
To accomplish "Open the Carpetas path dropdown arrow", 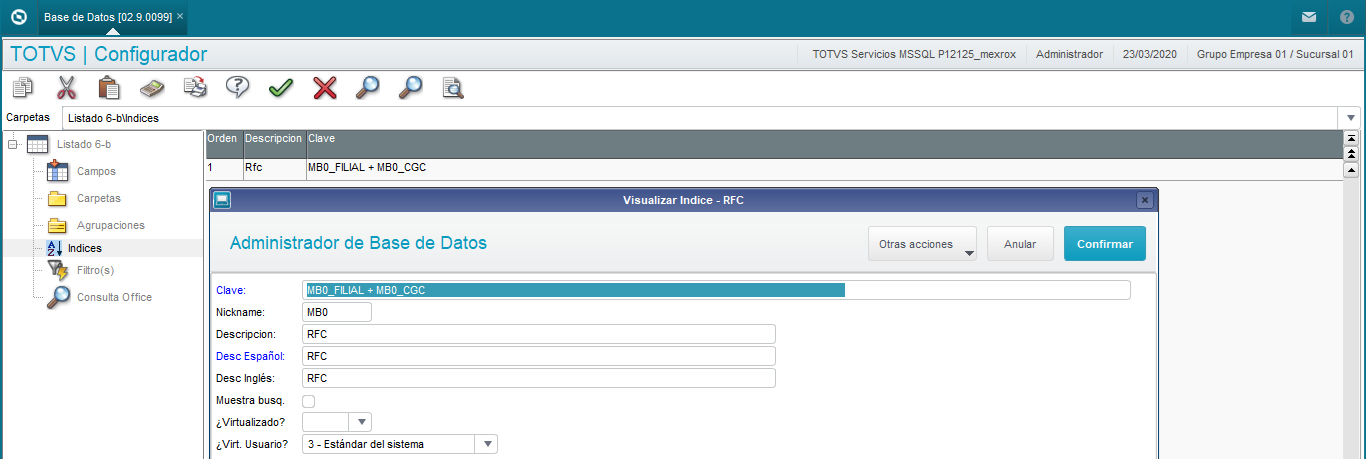I will point(1351,118).
